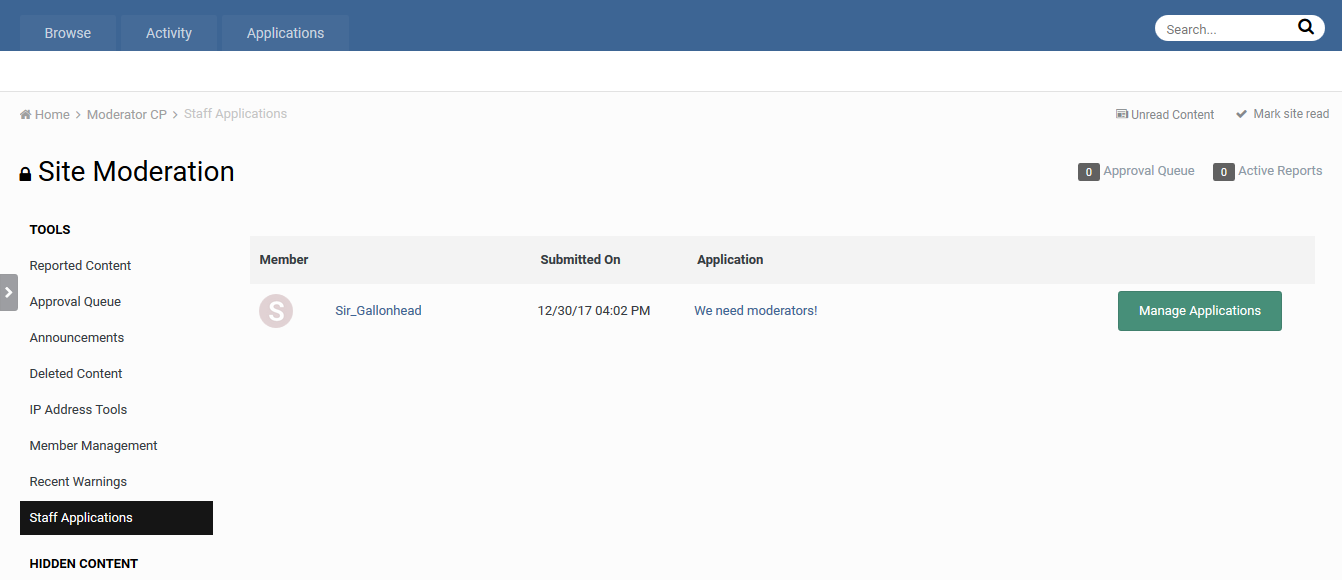1342x580 pixels.
Task: Open Unread Content via its envelope icon
Action: (1121, 113)
